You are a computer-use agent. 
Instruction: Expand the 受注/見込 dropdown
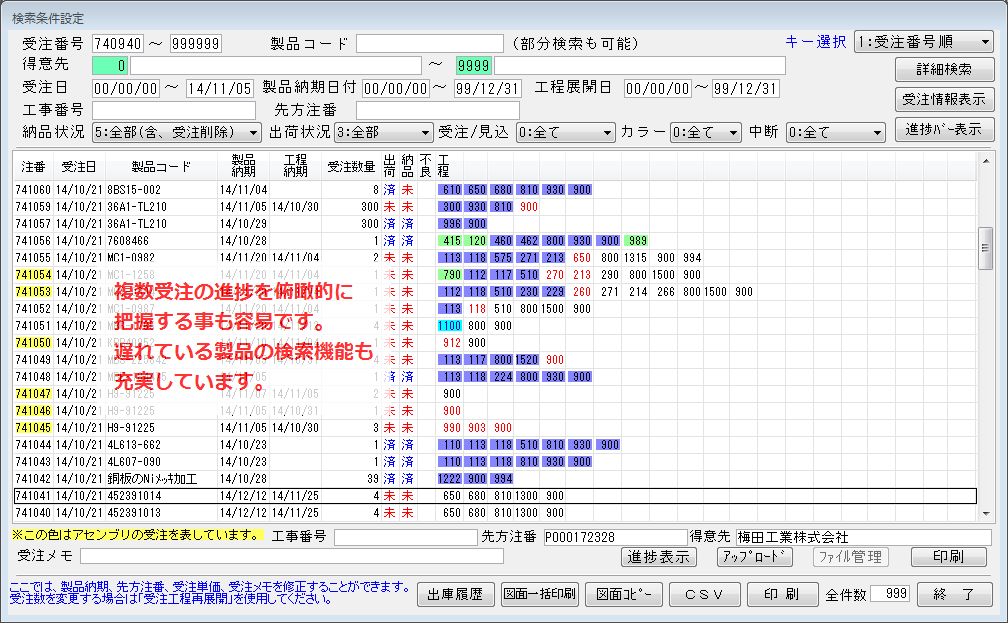pyautogui.click(x=565, y=132)
